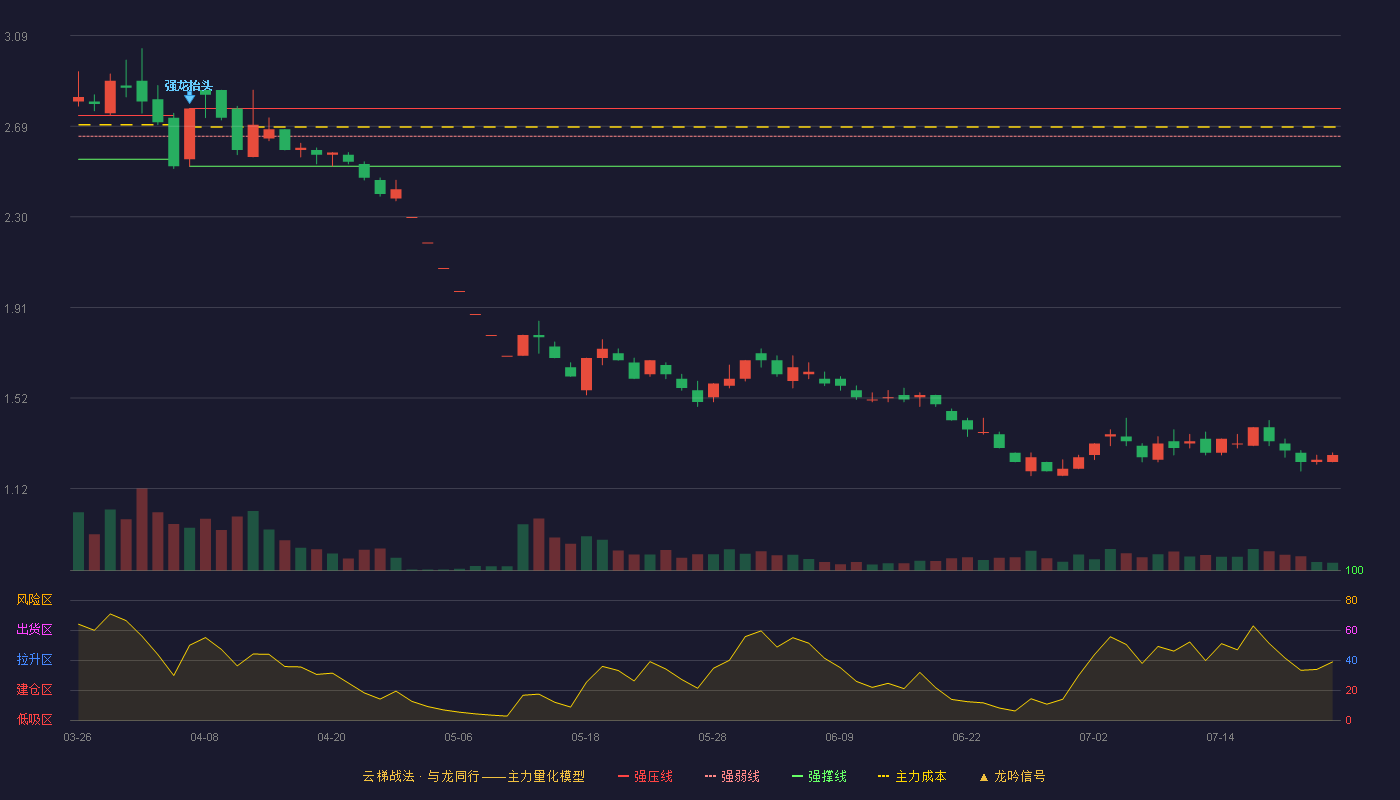Toggle the 主力成本 legend entry
The width and height of the screenshot is (1400, 800).
point(920,776)
